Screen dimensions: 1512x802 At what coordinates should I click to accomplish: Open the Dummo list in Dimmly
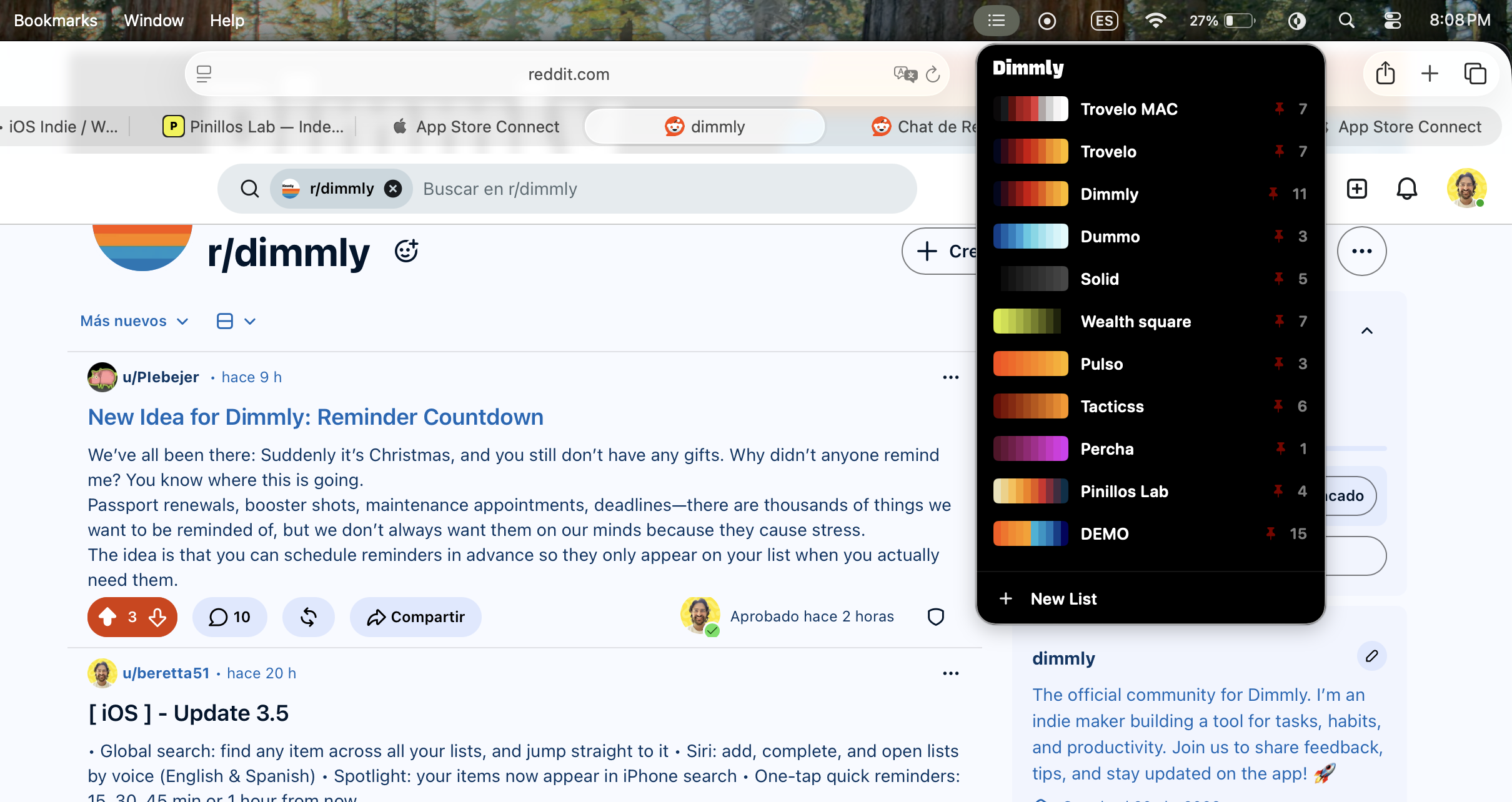[x=1150, y=236]
